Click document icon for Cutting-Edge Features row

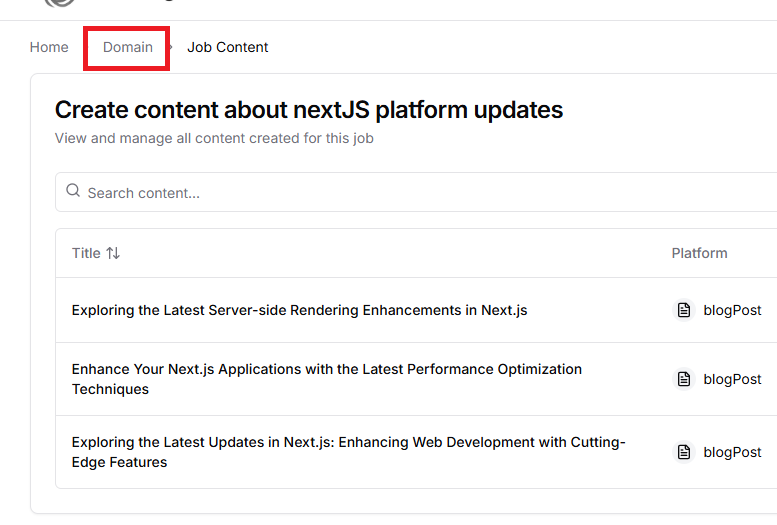tap(684, 452)
